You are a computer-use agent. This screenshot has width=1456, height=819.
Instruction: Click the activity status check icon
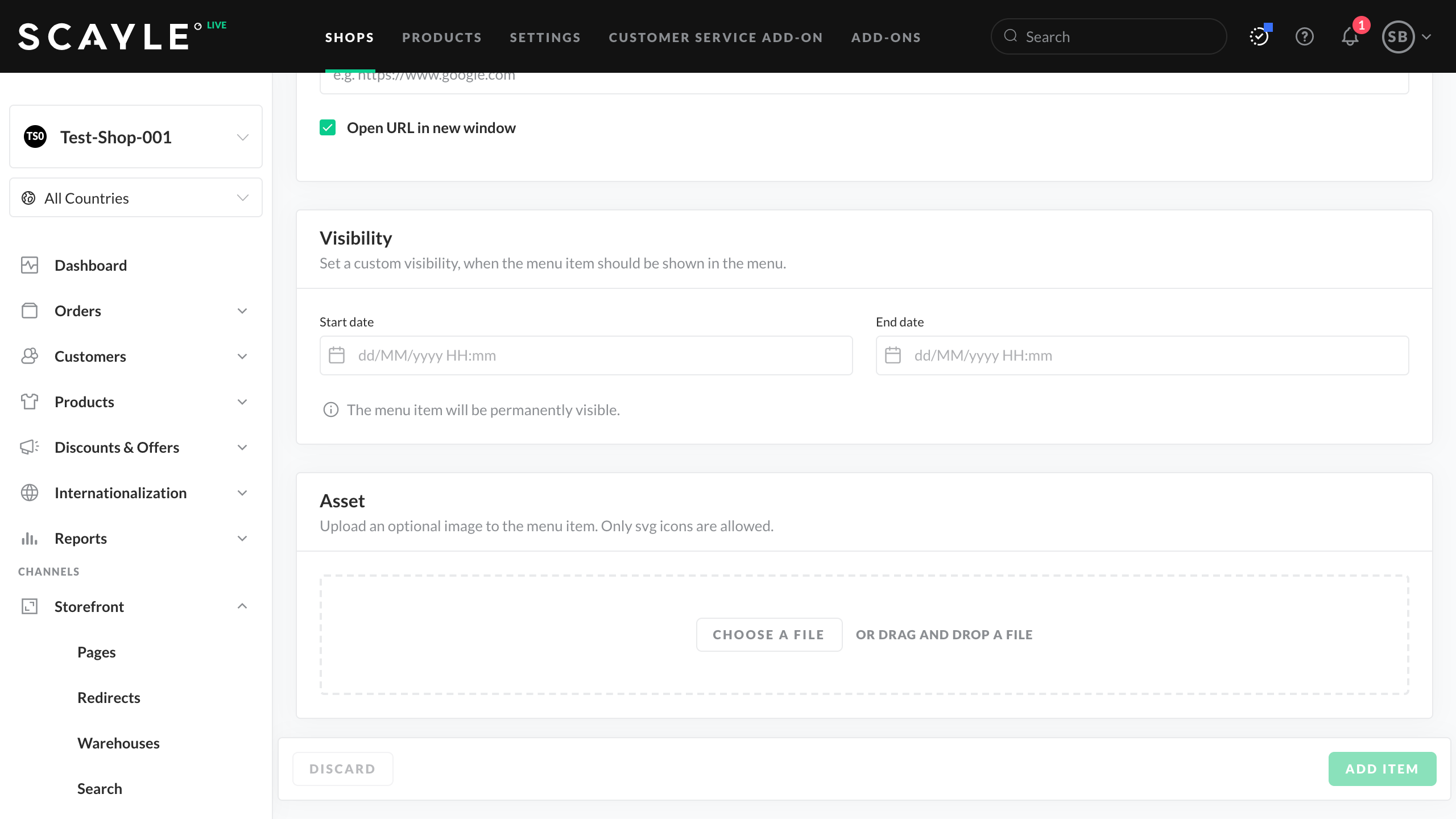[x=1259, y=37]
